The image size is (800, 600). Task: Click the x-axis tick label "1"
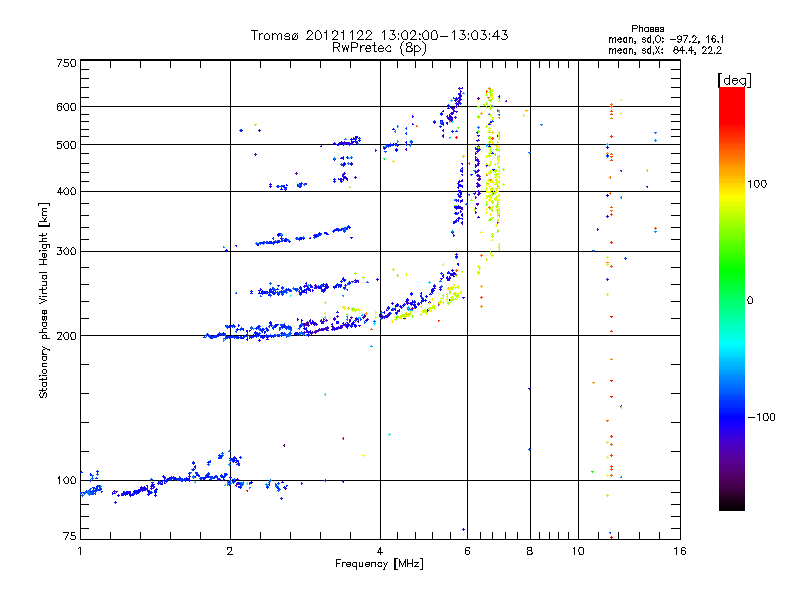(80, 551)
